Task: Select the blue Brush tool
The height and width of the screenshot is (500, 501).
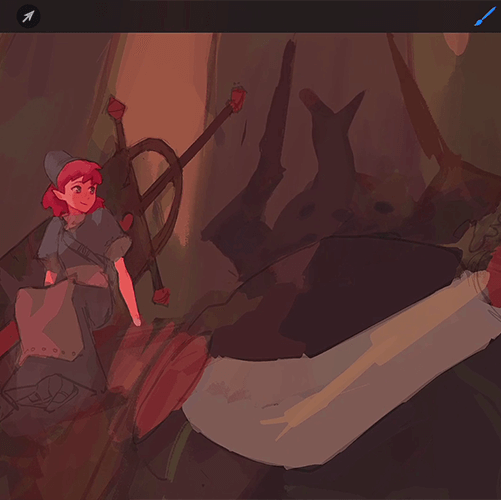Action: coord(485,17)
